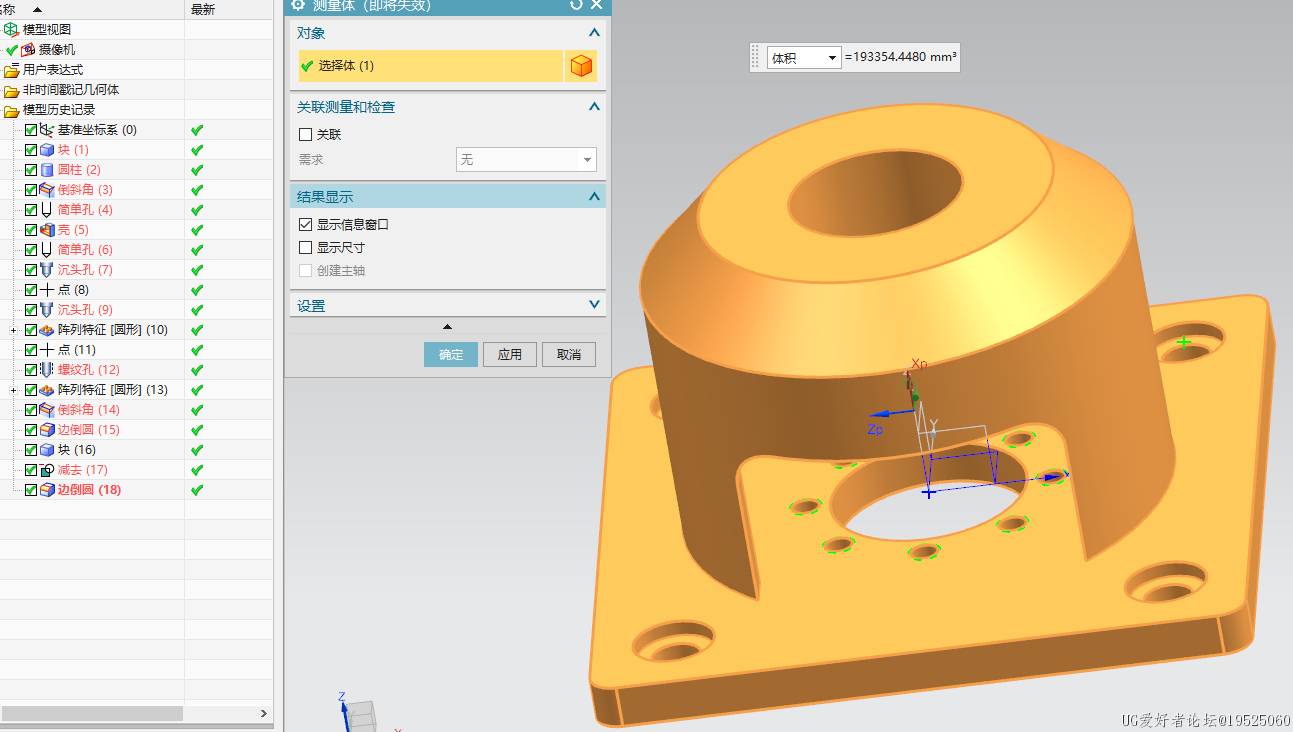1293x732 pixels.
Task: Expand the 设置 section
Action: 595,305
